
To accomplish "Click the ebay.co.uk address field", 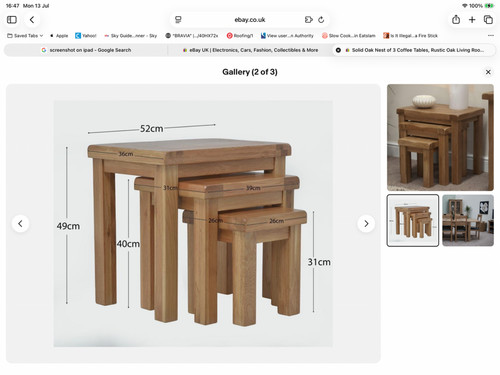I will tap(250, 20).
